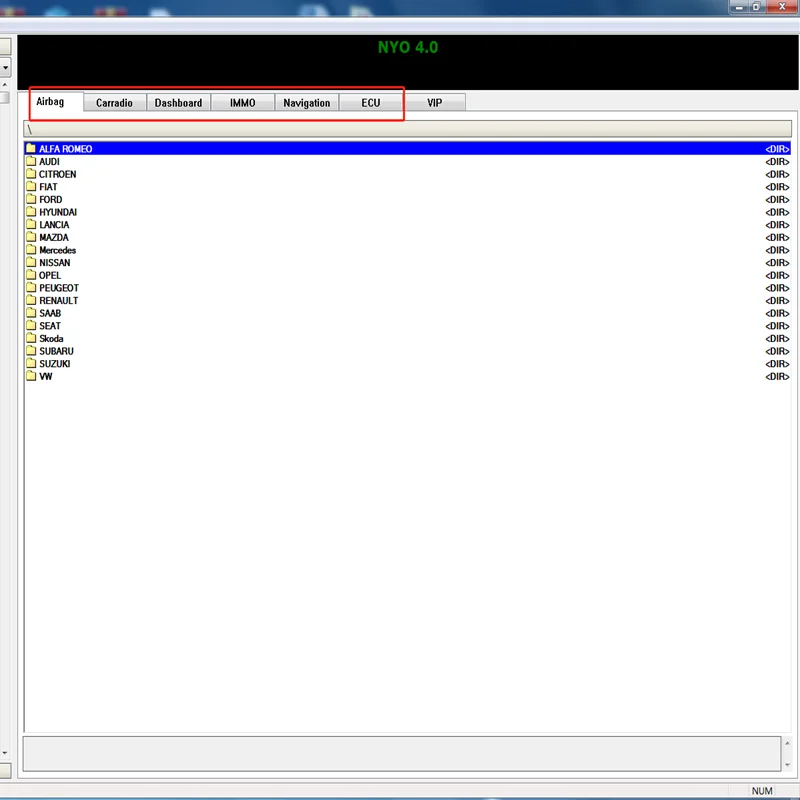Click the HYUNDAI folder icon
Image resolution: width=800 pixels, height=800 pixels.
[x=31, y=212]
